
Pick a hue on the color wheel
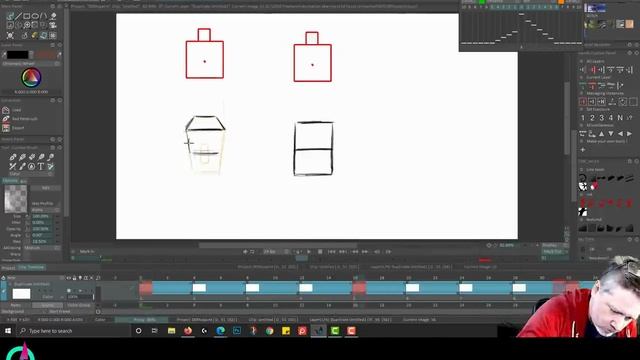coord(31,78)
